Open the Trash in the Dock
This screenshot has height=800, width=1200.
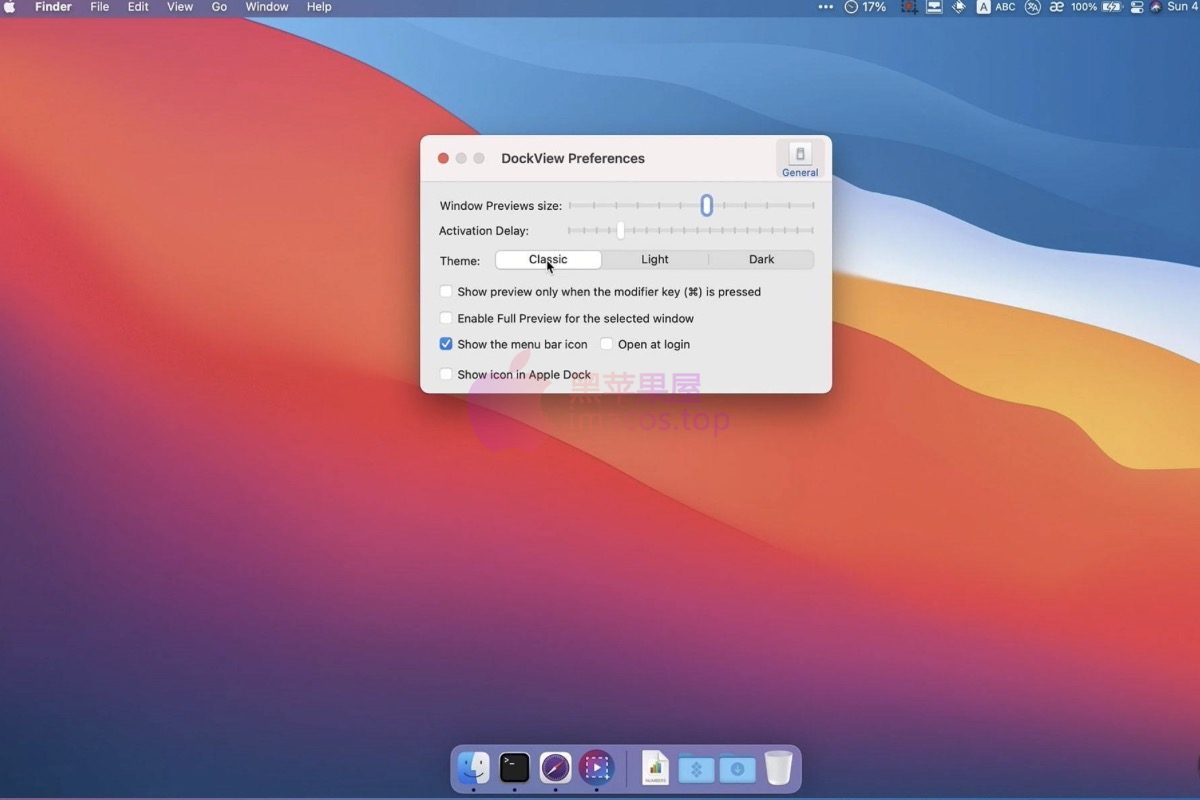tap(778, 768)
